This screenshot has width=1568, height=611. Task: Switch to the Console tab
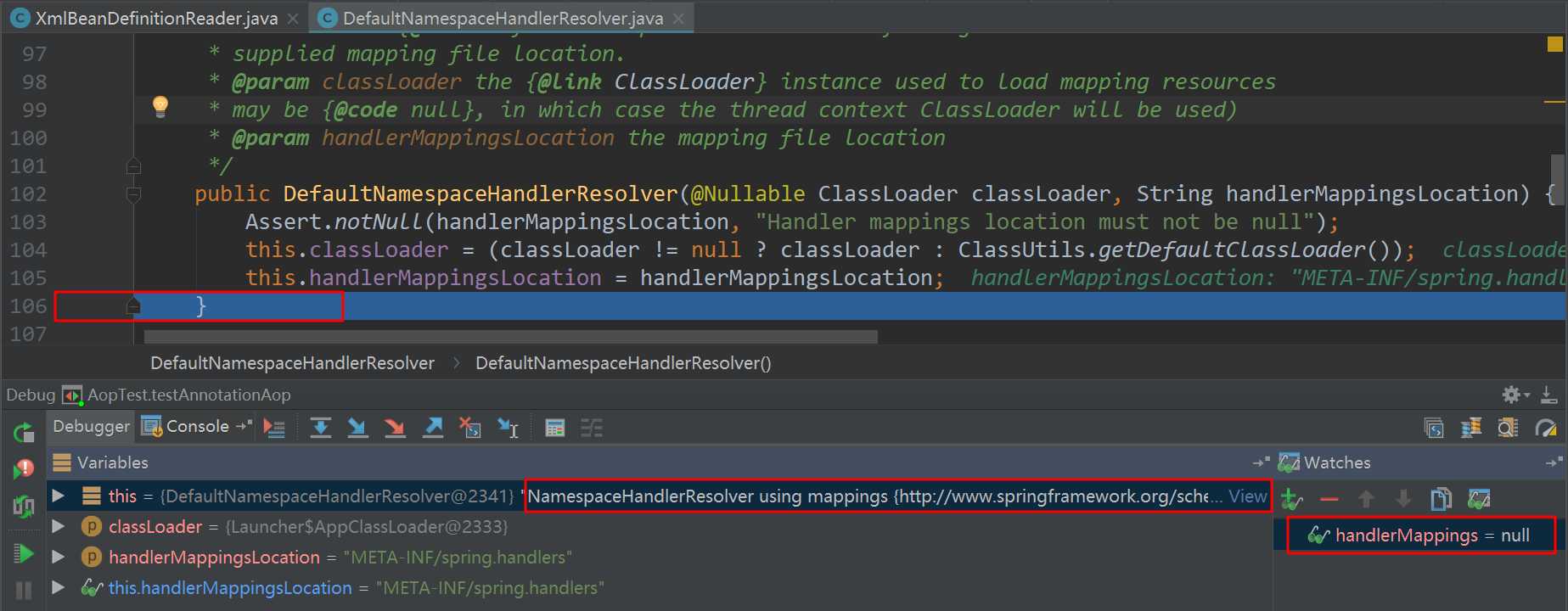(x=186, y=426)
